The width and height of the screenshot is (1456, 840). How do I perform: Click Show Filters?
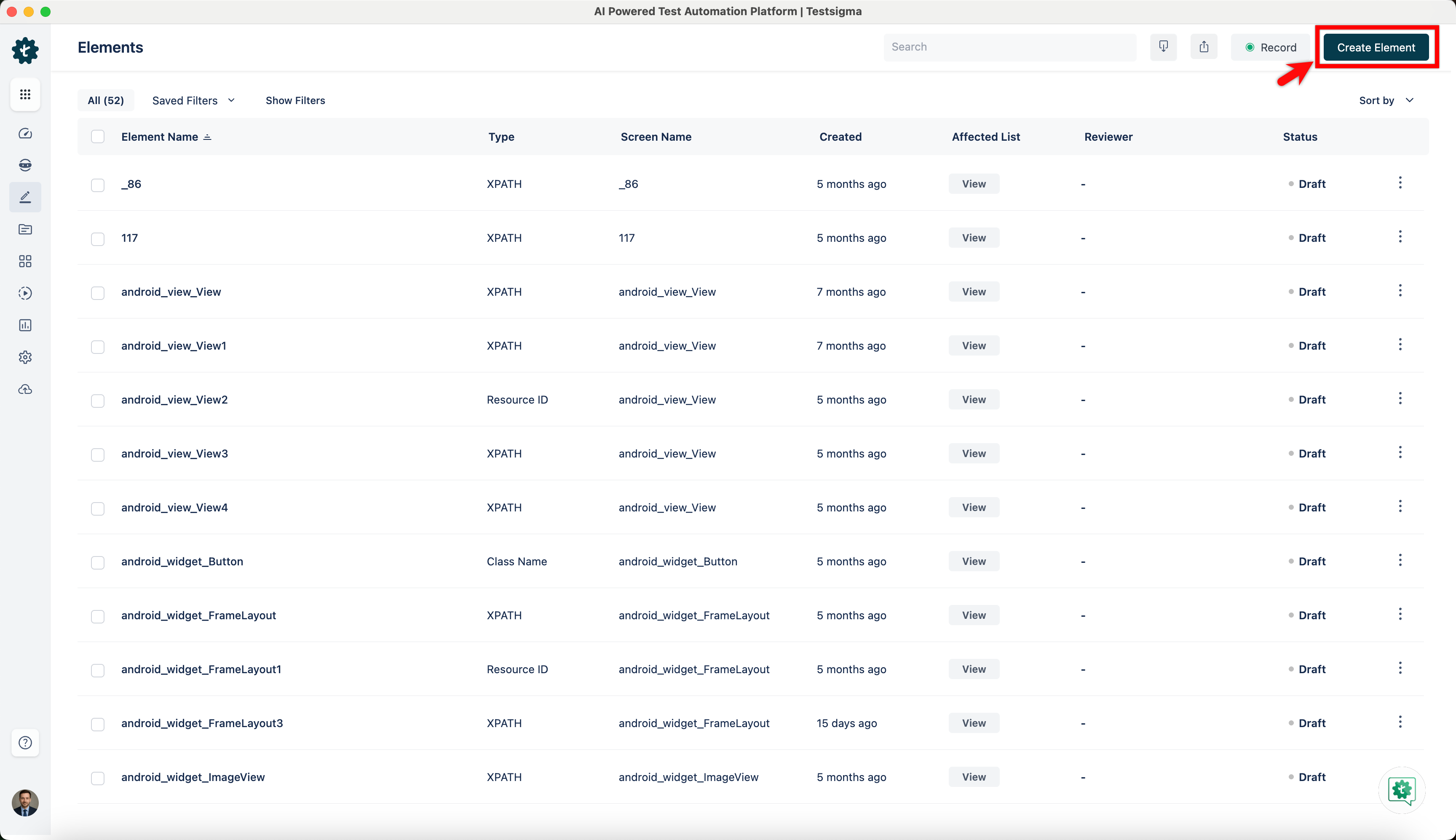coord(295,100)
